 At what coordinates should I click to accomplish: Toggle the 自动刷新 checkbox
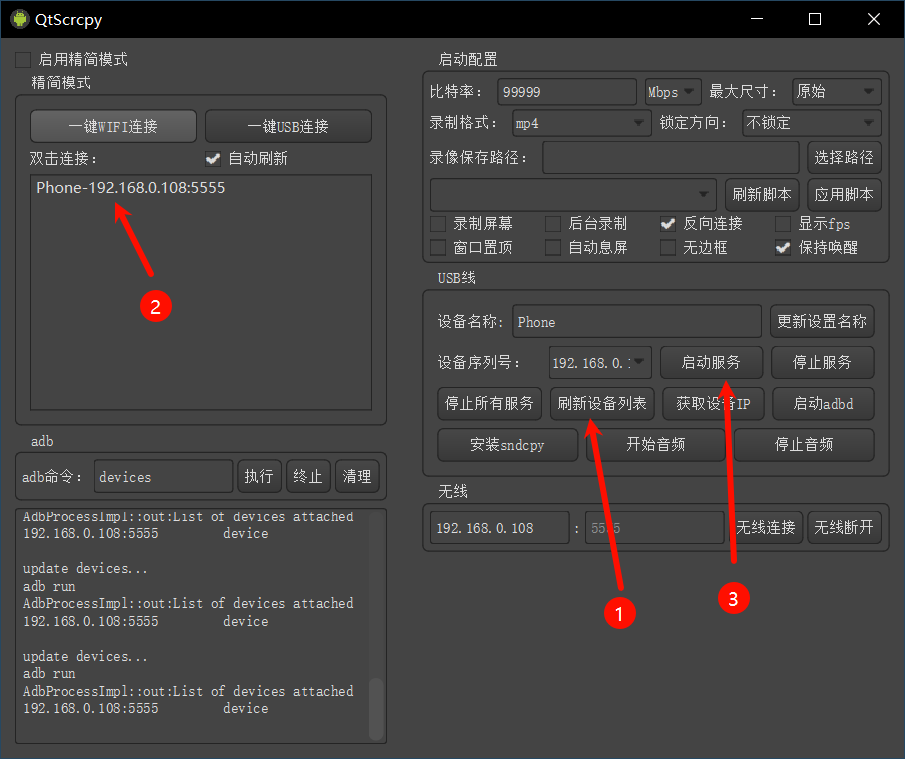(212, 158)
